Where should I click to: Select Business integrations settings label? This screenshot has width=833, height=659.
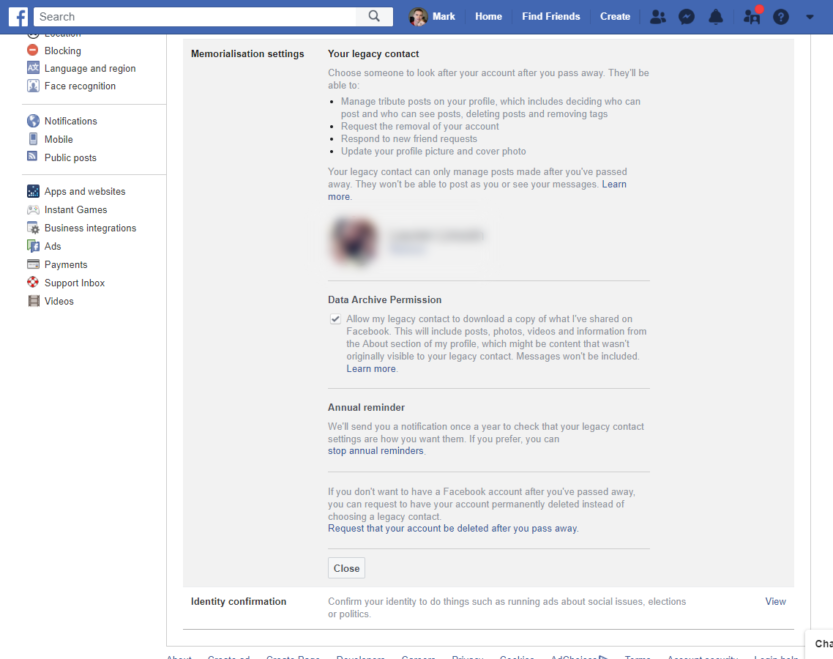90,228
